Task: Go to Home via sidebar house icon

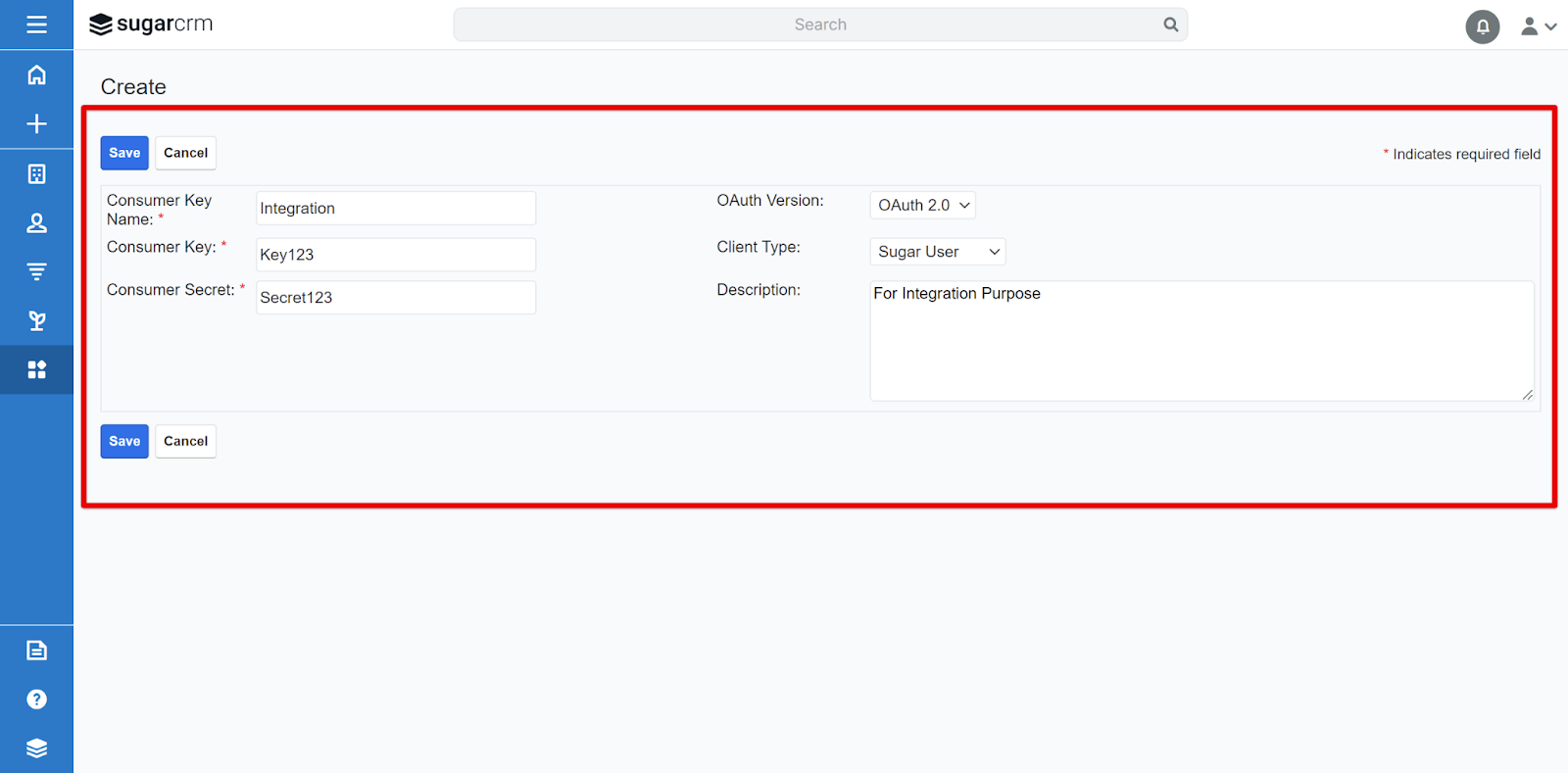Action: tap(36, 74)
